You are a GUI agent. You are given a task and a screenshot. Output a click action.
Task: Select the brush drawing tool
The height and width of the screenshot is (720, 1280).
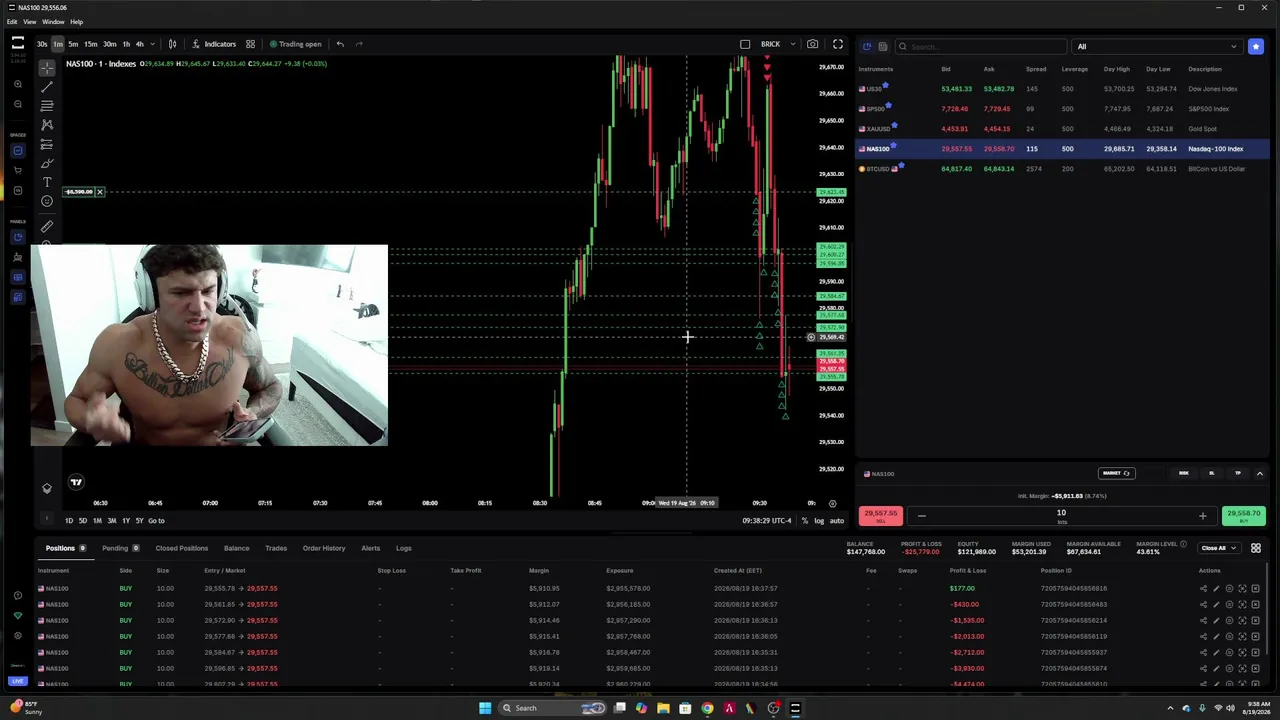pos(47,163)
